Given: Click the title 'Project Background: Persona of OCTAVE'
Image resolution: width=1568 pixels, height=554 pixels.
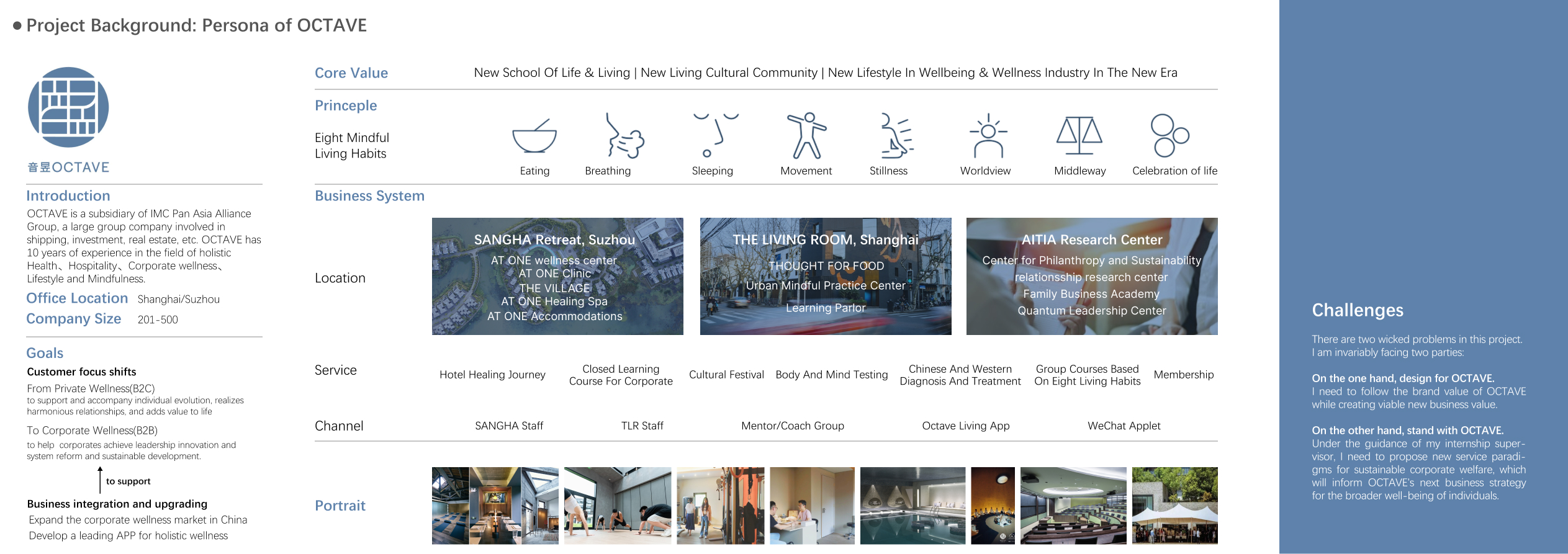Looking at the screenshot, I should [197, 25].
